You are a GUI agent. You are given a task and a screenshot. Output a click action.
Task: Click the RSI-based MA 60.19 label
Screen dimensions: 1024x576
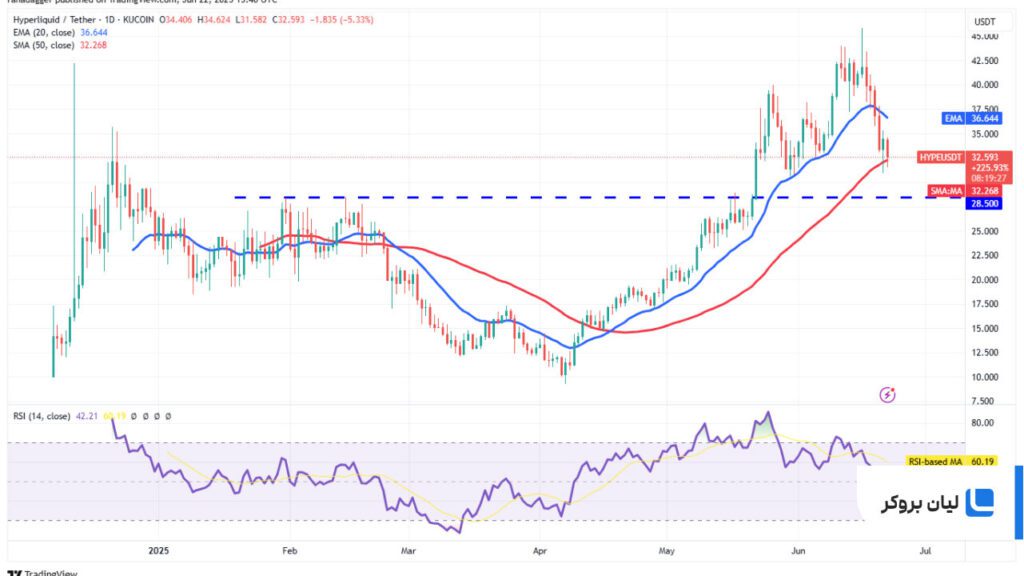952,462
